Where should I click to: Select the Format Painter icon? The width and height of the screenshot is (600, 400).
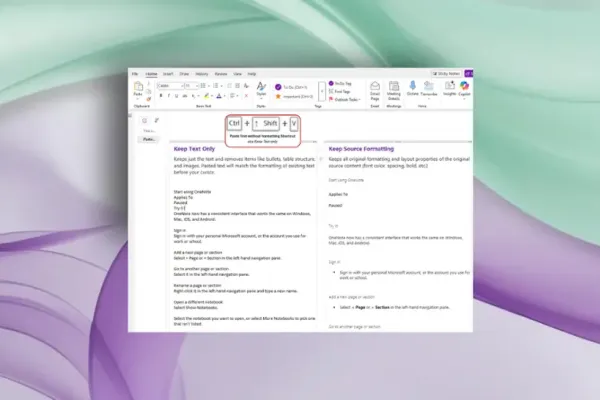coord(149,99)
